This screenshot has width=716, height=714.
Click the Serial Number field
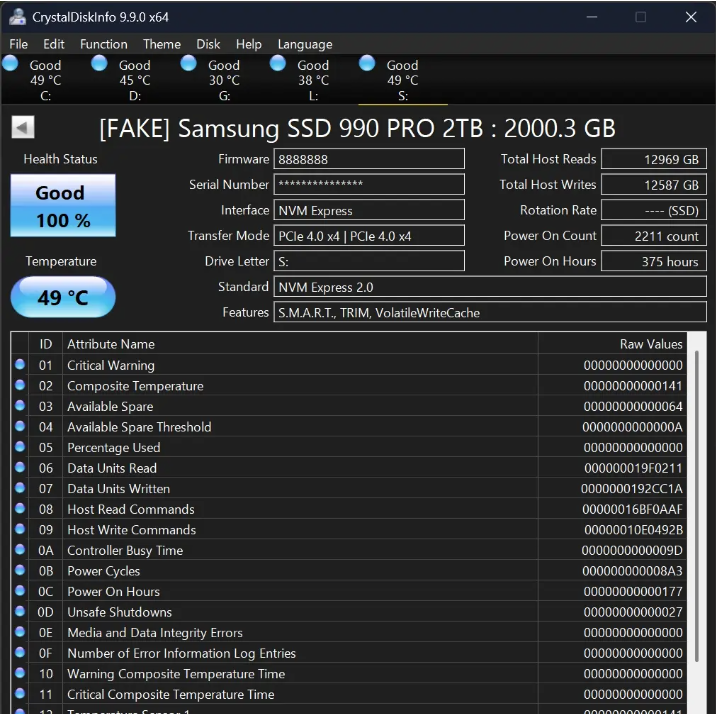[369, 184]
